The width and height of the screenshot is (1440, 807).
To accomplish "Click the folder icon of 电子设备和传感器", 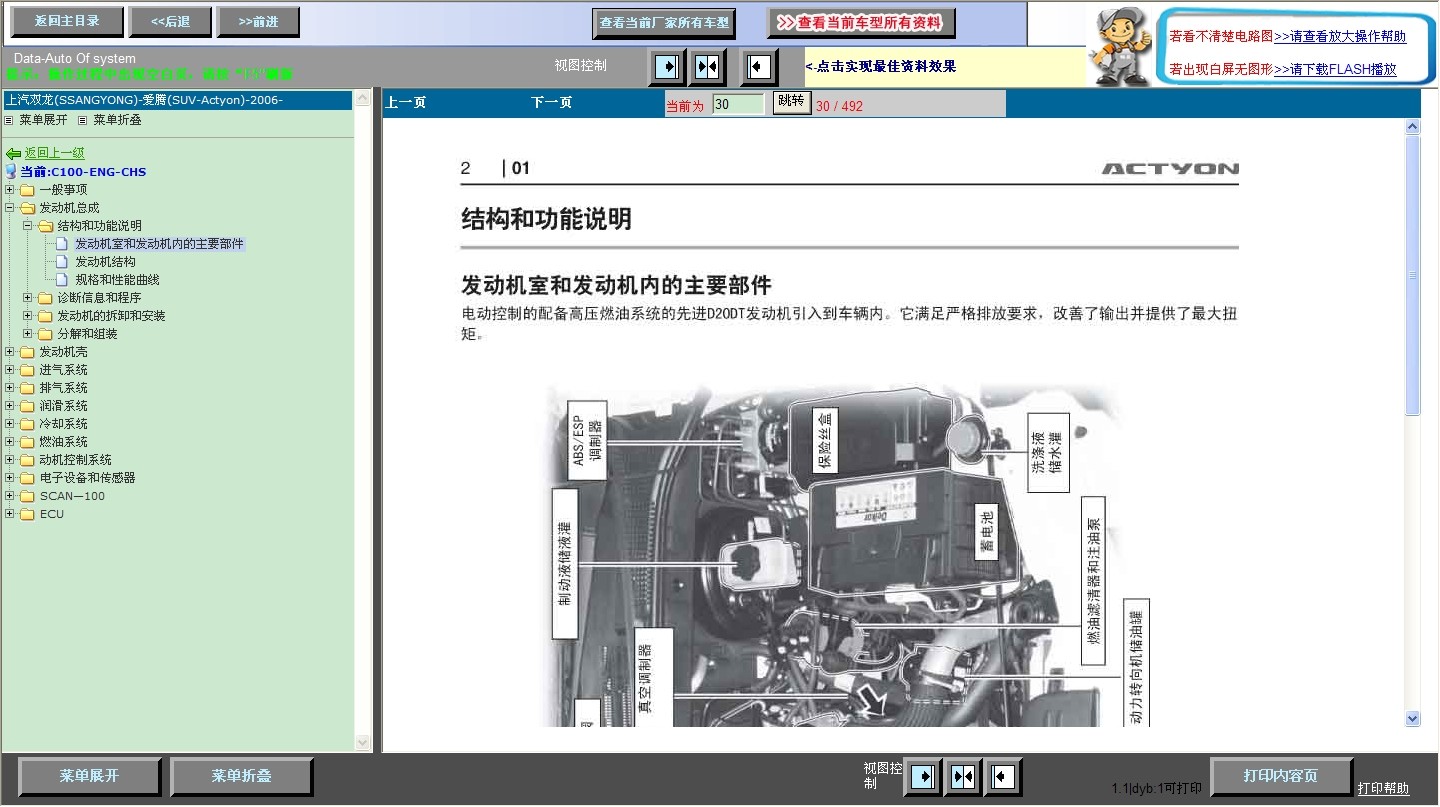I will click(27, 478).
